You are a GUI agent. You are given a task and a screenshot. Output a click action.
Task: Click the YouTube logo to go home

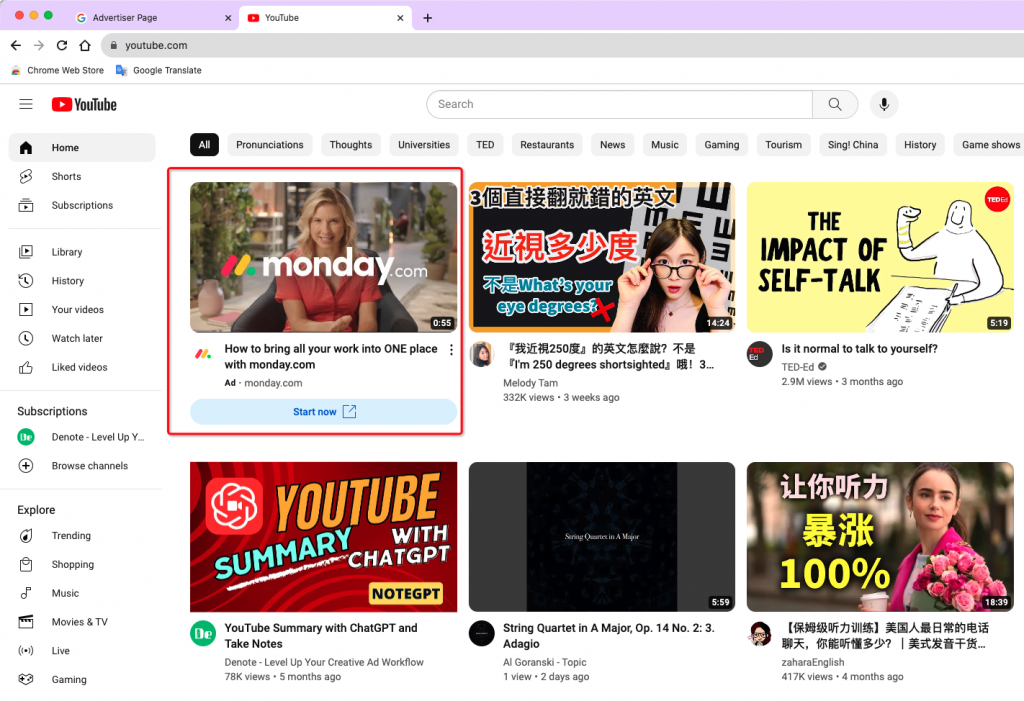pyautogui.click(x=83, y=104)
